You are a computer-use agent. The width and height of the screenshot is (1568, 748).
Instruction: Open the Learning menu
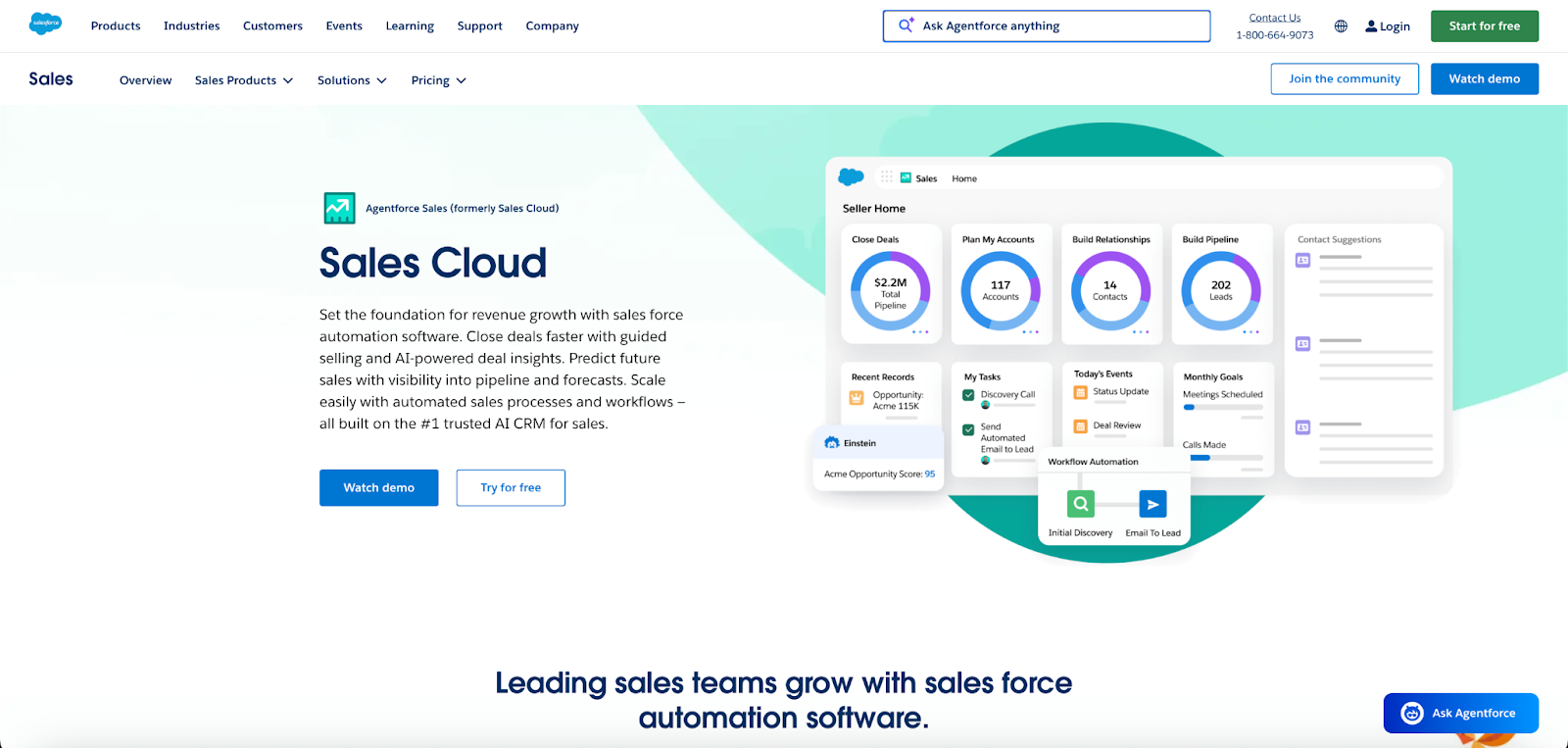(x=410, y=26)
